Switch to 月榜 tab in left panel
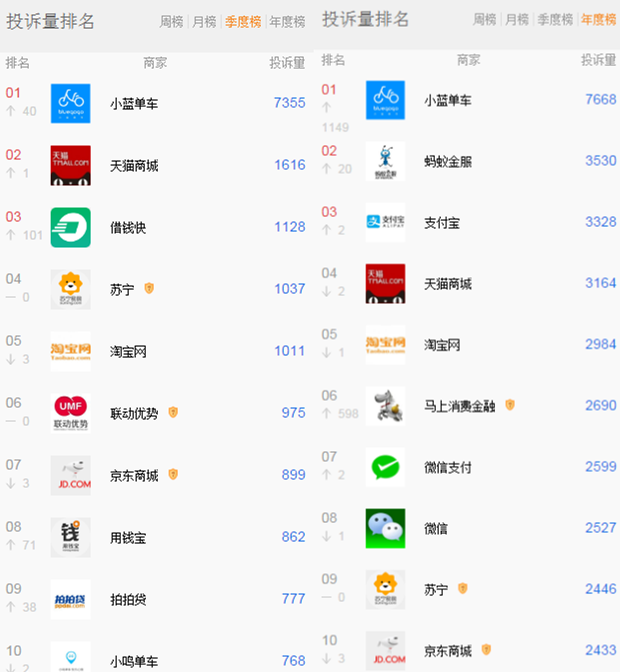 click(x=204, y=21)
